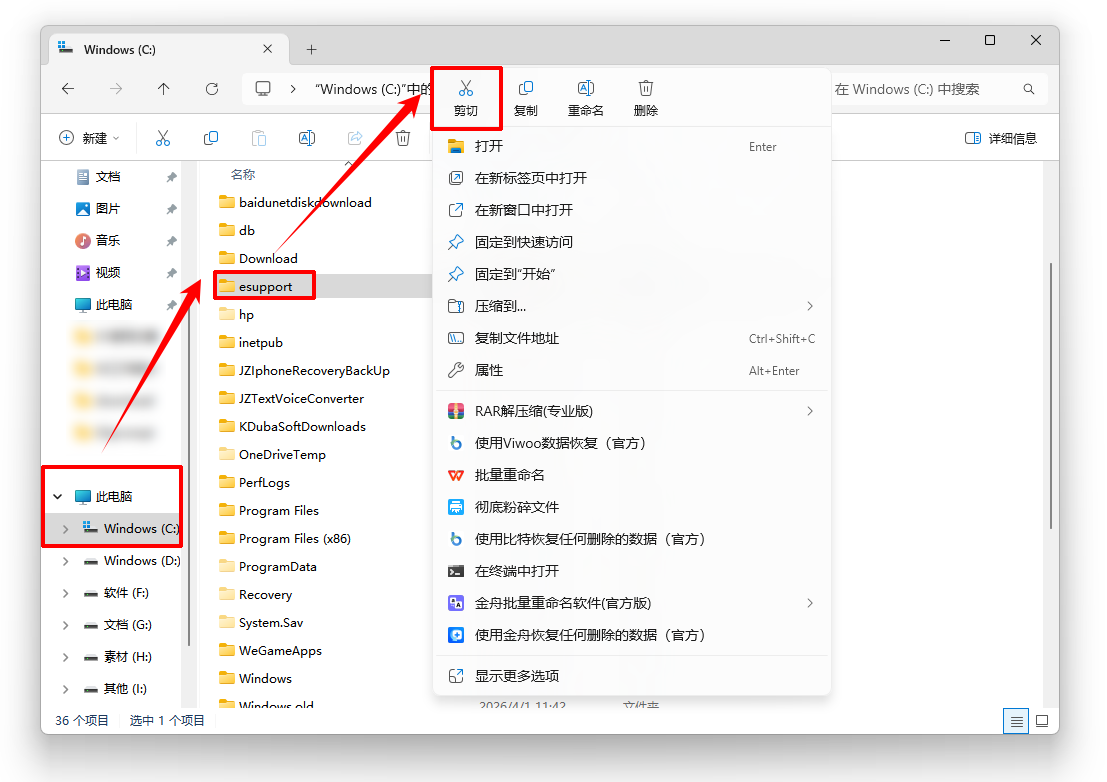Choose 复制文件地址
1107x782 pixels.
pos(631,338)
